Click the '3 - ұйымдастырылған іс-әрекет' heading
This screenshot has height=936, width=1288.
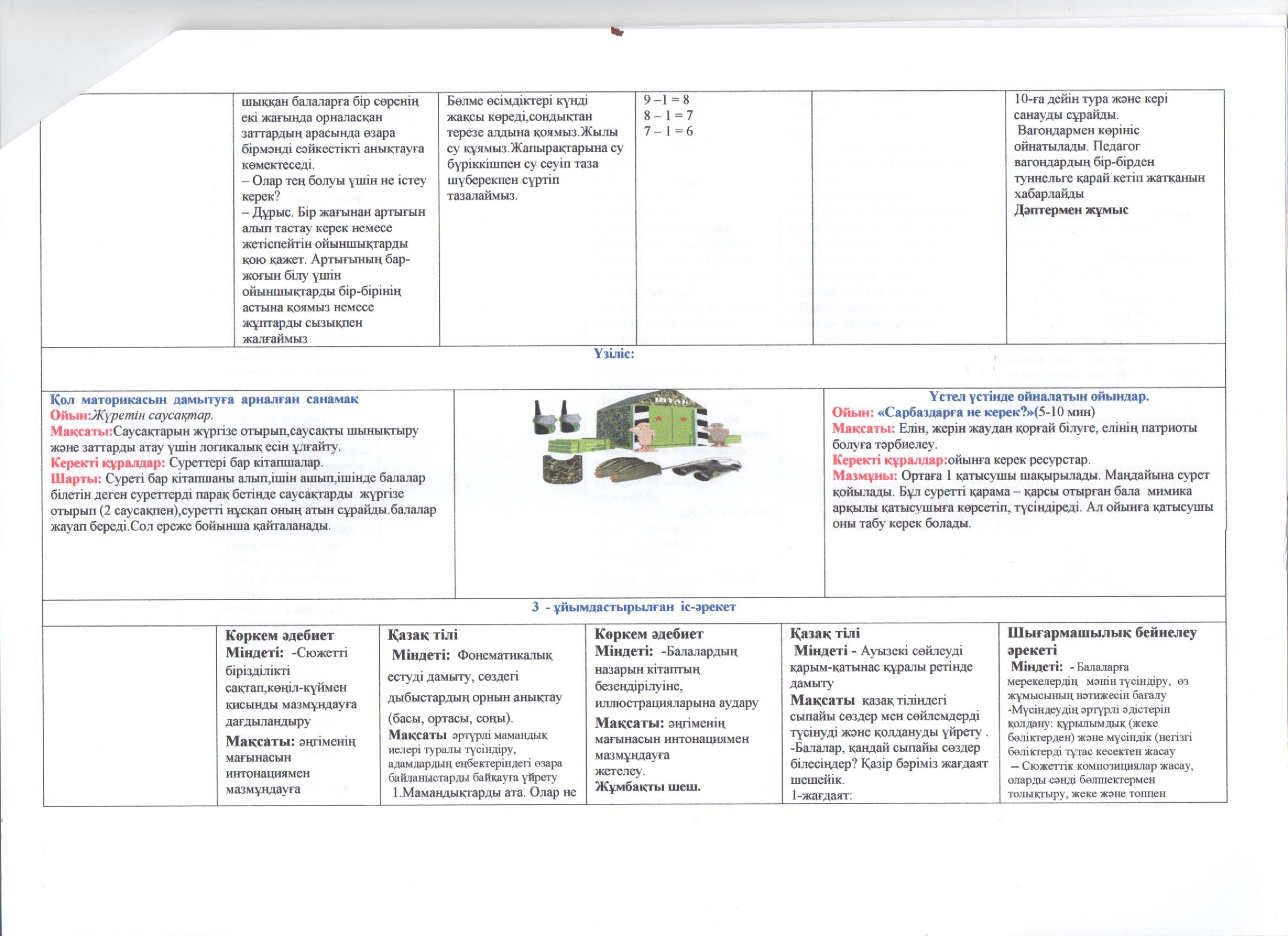point(633,607)
